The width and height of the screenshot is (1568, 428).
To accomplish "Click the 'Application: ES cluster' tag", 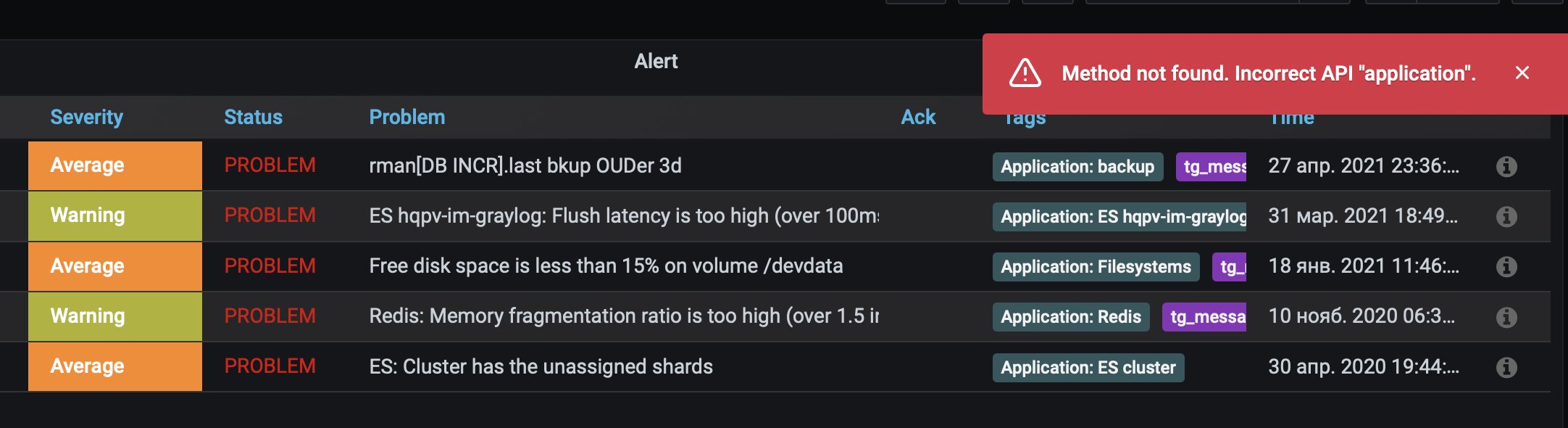I will 1087,367.
